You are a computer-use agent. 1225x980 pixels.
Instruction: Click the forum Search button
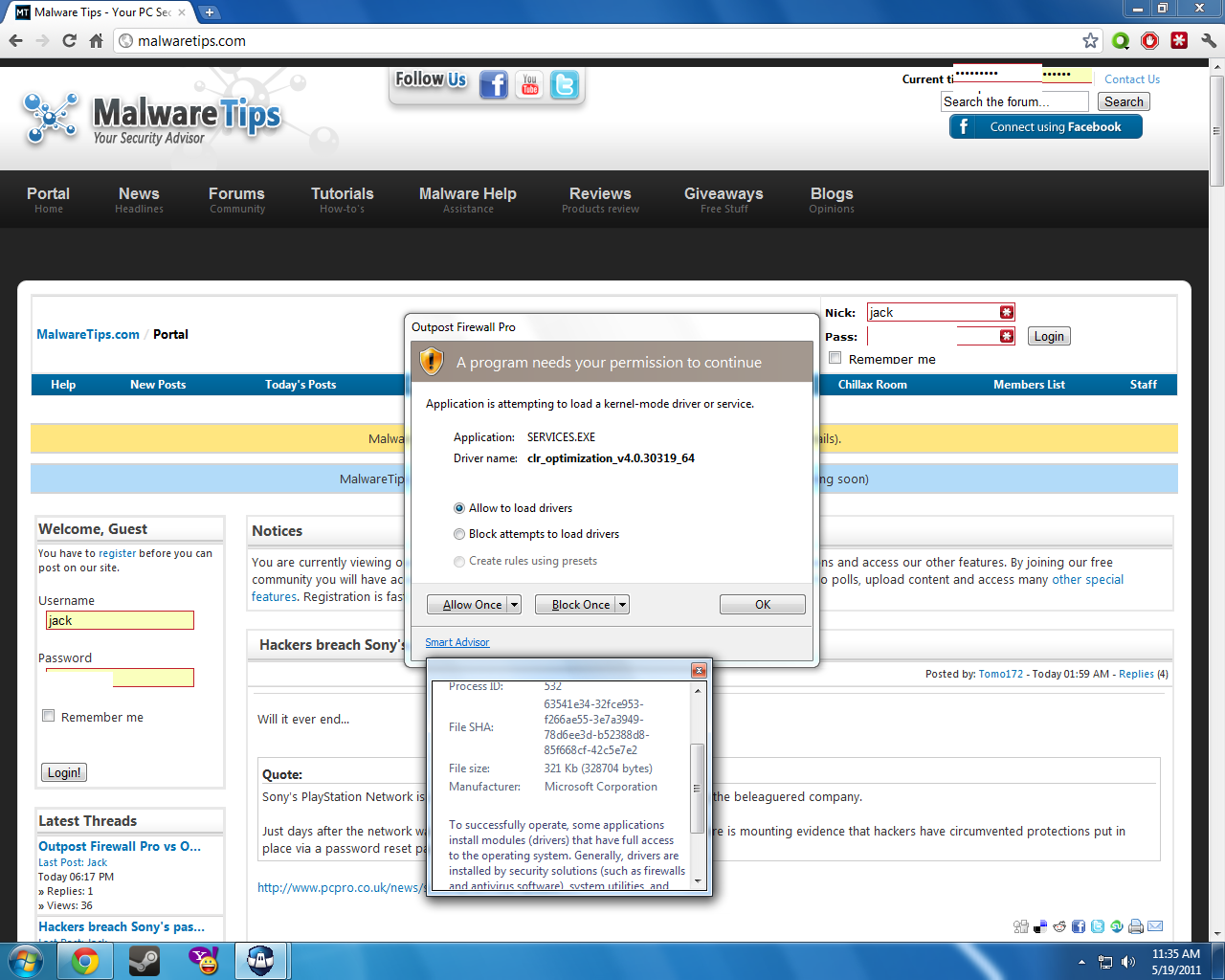tap(1124, 101)
